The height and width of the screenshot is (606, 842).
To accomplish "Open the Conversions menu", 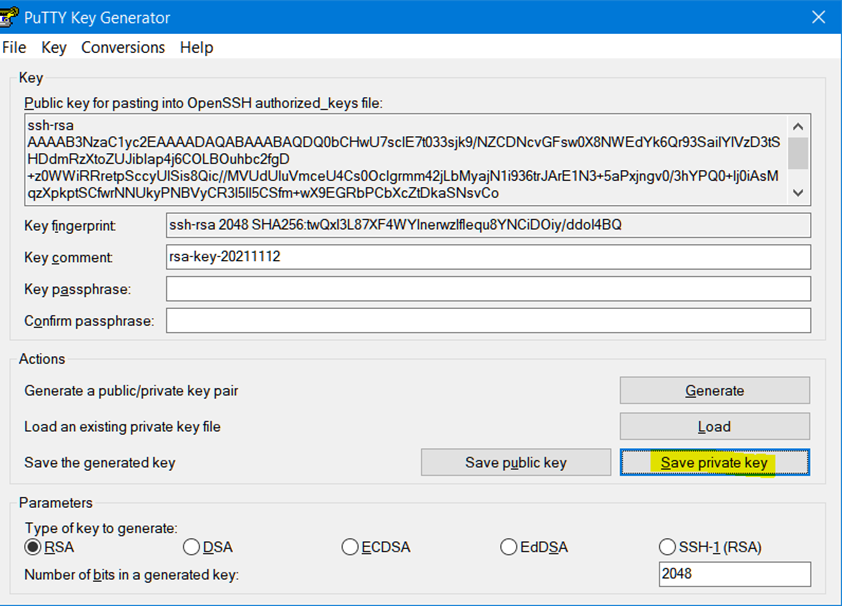I will (123, 47).
